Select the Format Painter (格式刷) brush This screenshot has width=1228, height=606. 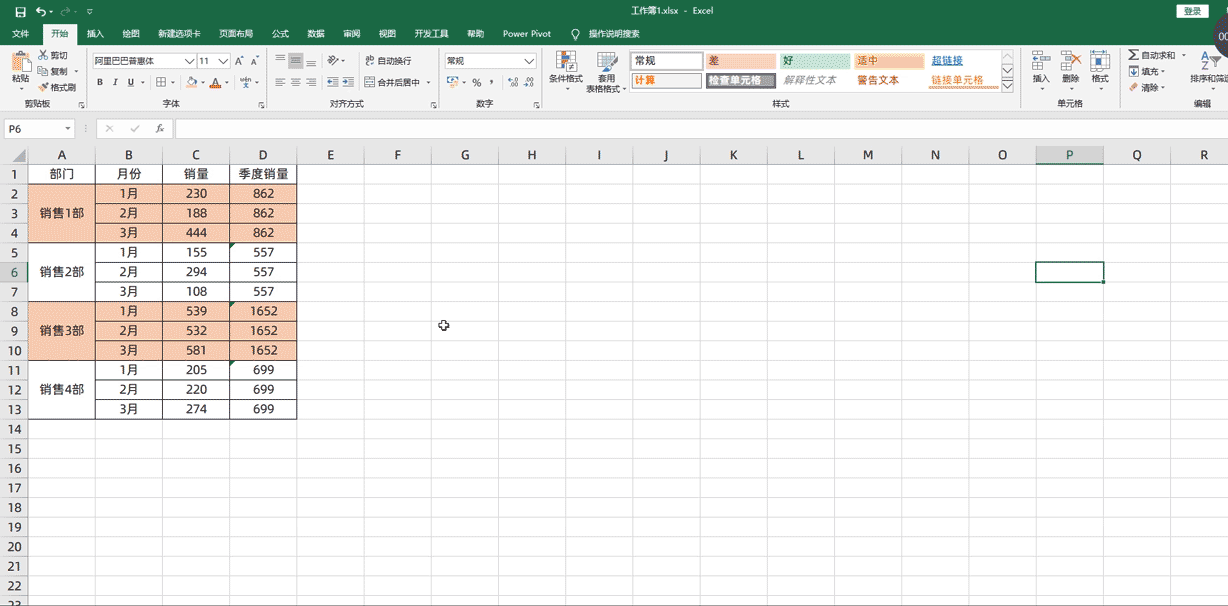[x=43, y=87]
